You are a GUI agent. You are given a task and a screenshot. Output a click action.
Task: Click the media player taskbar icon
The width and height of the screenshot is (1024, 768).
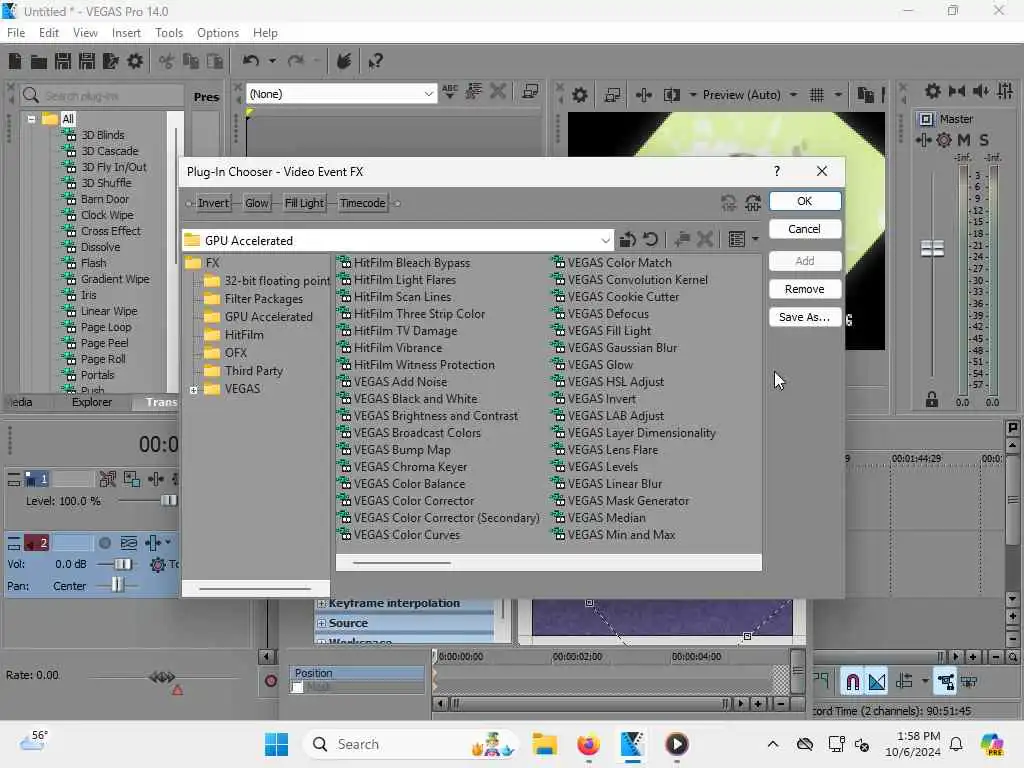pyautogui.click(x=677, y=744)
